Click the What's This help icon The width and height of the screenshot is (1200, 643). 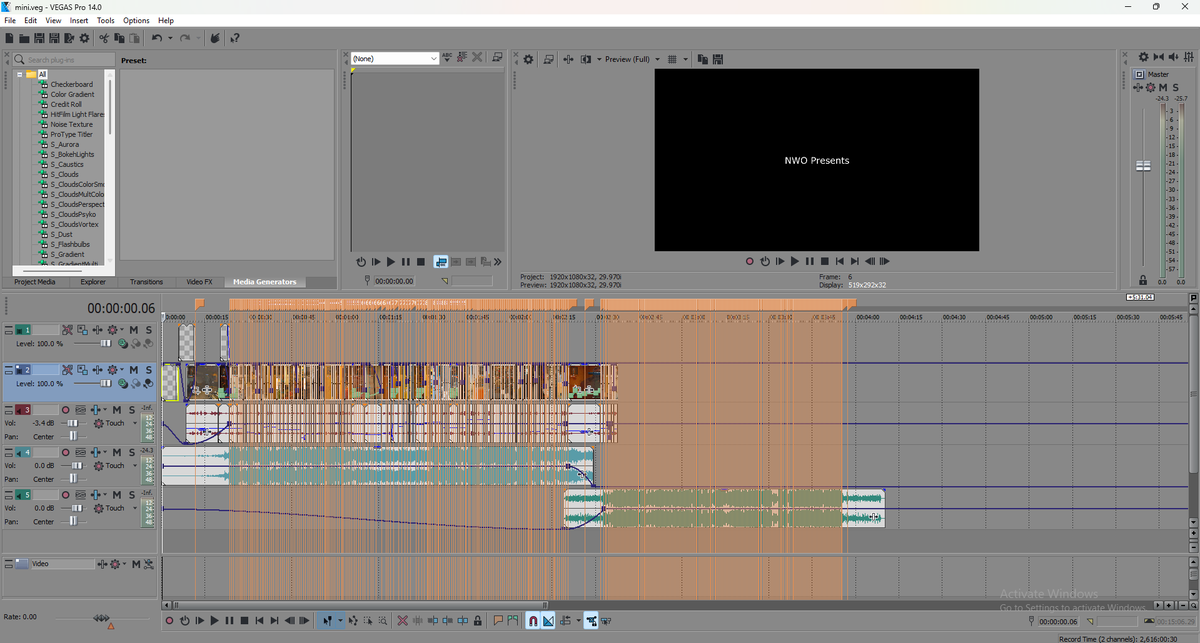[x=235, y=38]
